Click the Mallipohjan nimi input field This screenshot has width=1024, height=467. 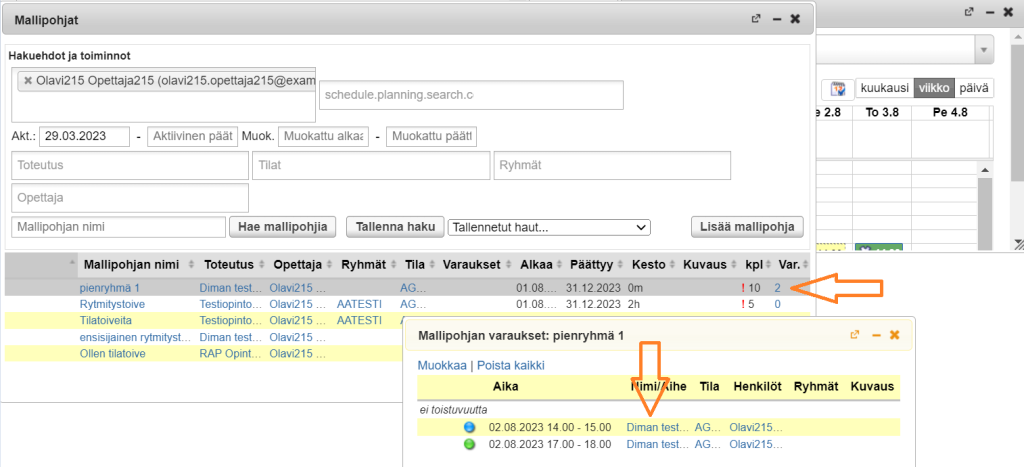118,227
